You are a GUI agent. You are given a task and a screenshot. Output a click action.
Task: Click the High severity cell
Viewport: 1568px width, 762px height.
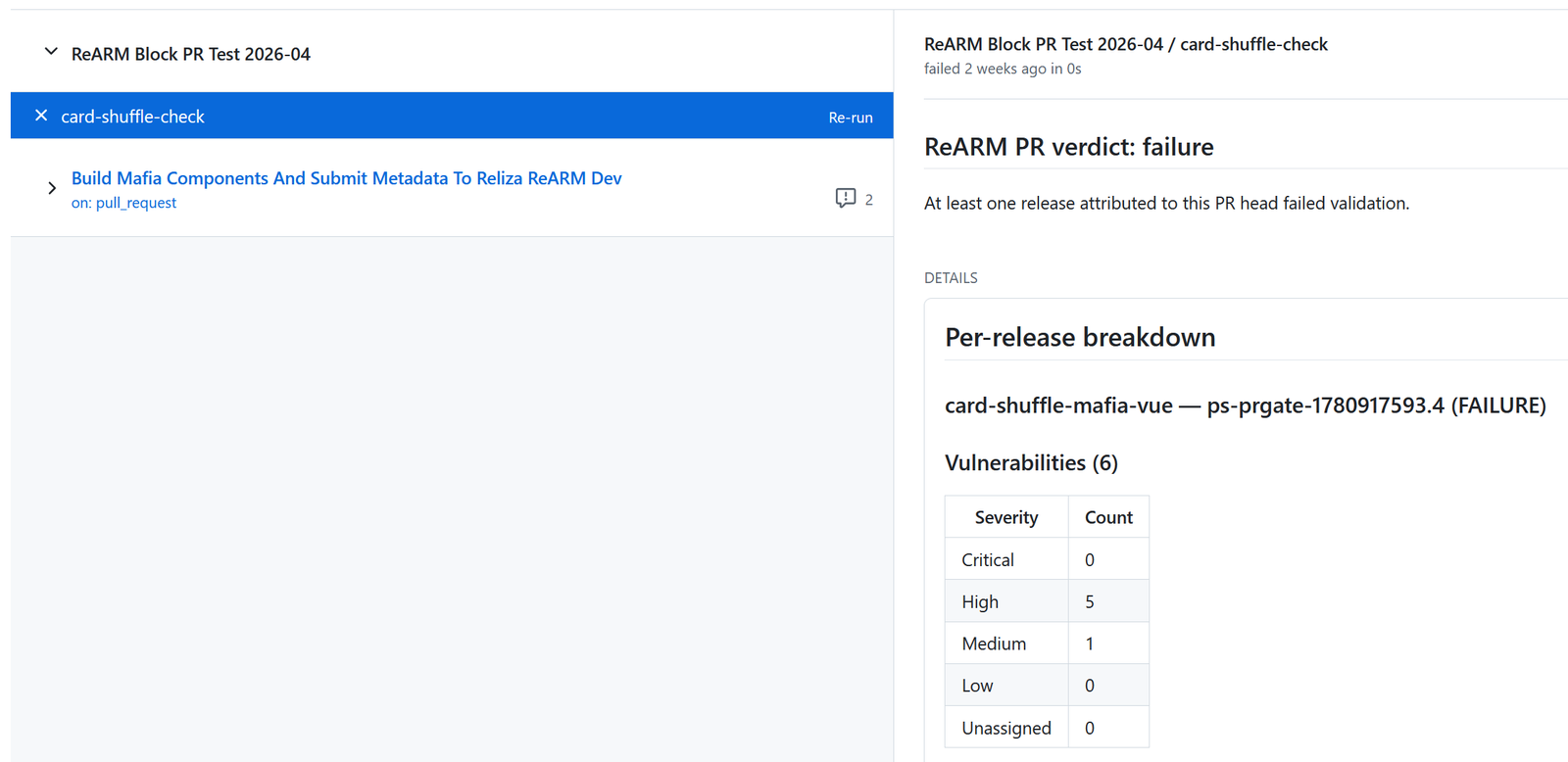[x=1006, y=601]
